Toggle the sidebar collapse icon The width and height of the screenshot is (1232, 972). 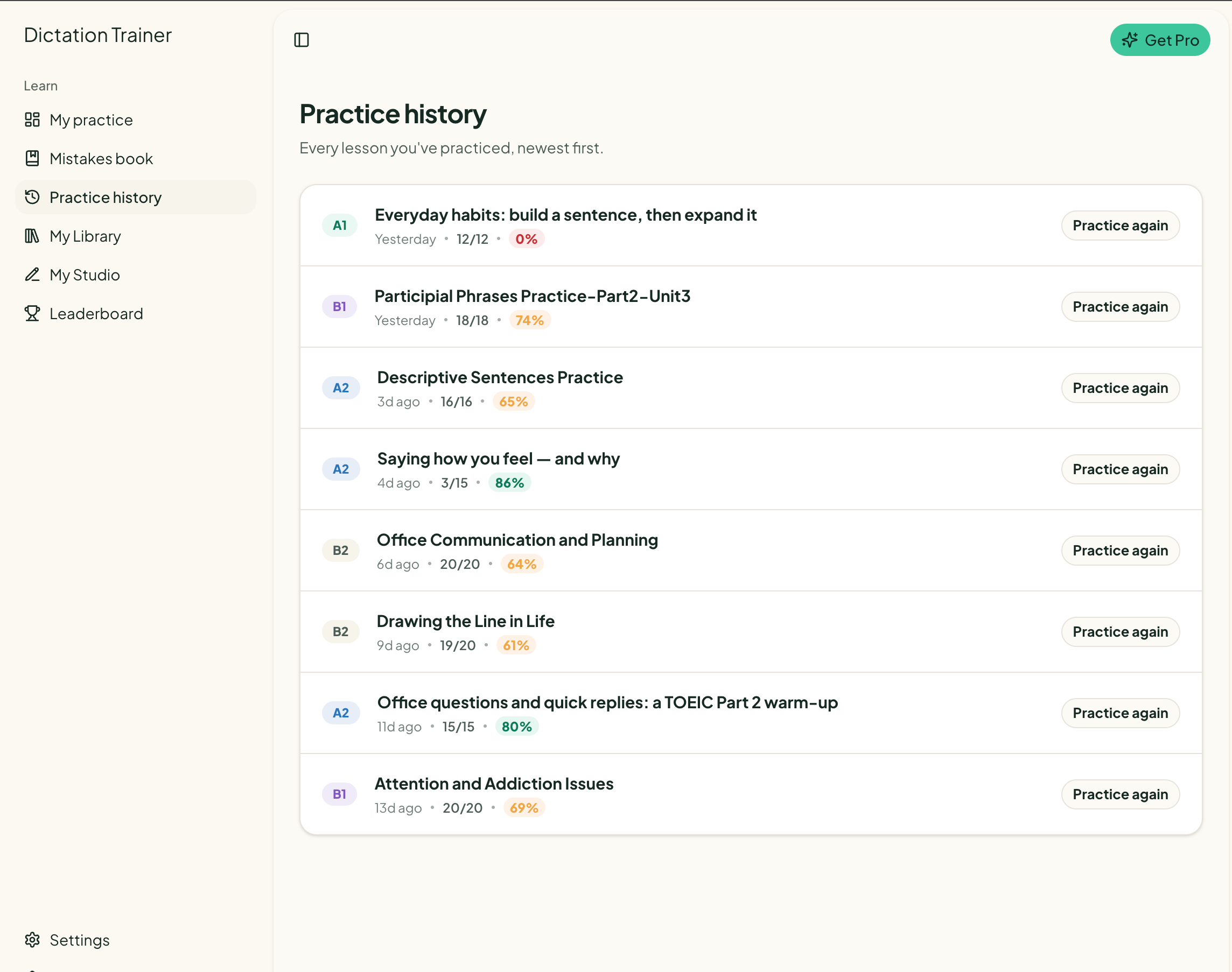click(301, 40)
